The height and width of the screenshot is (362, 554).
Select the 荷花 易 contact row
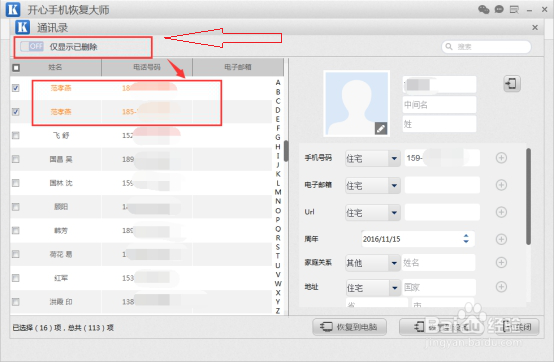pos(141,254)
